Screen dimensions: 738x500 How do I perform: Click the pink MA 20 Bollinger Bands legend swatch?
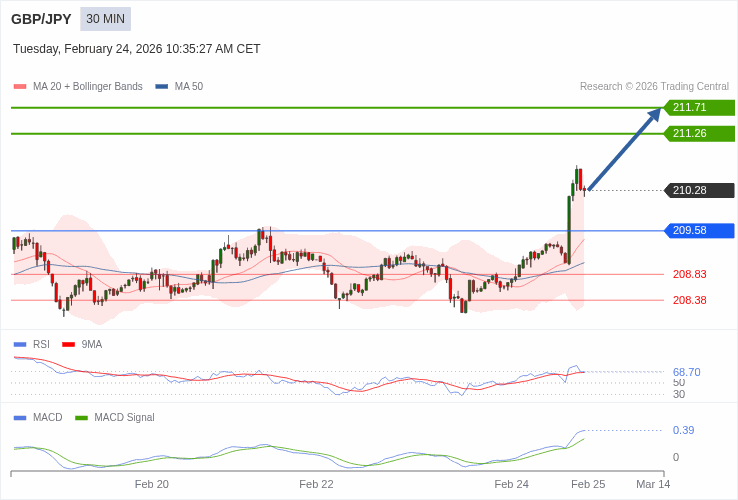tap(20, 87)
